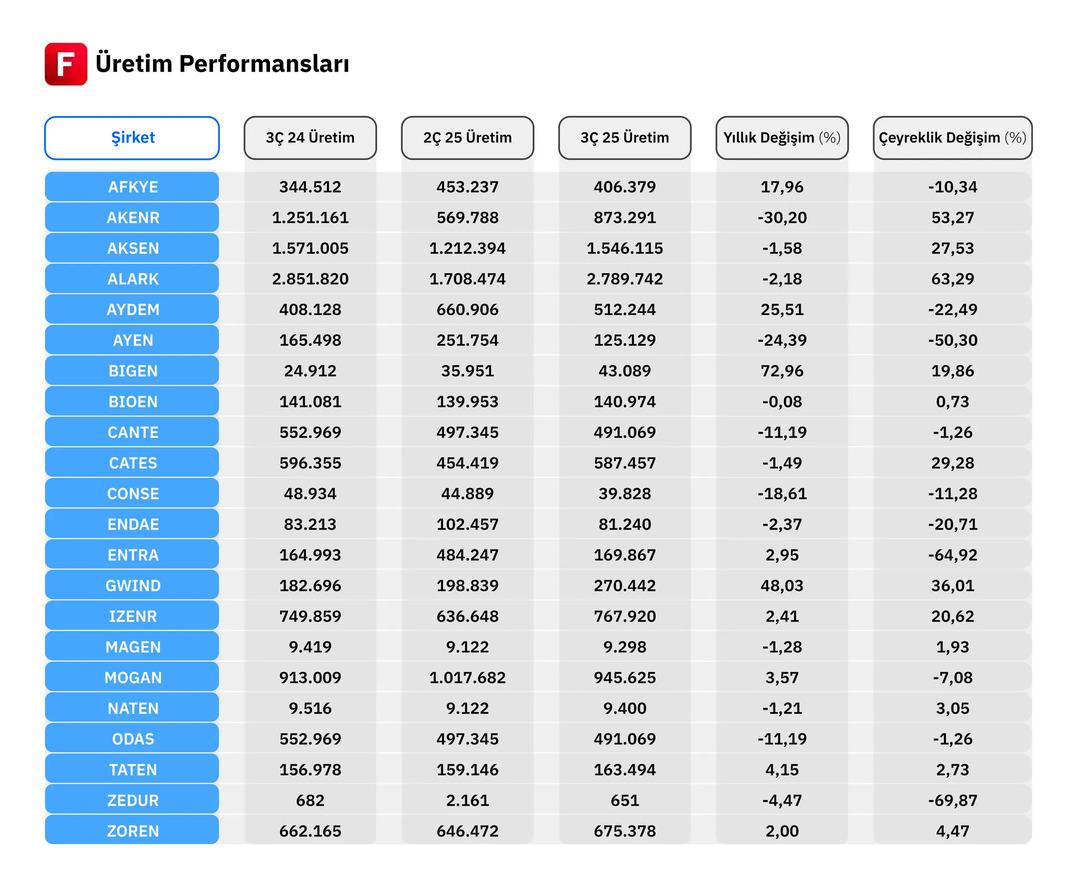1080x880 pixels.
Task: Select the AFKYE company row label
Action: click(x=132, y=187)
